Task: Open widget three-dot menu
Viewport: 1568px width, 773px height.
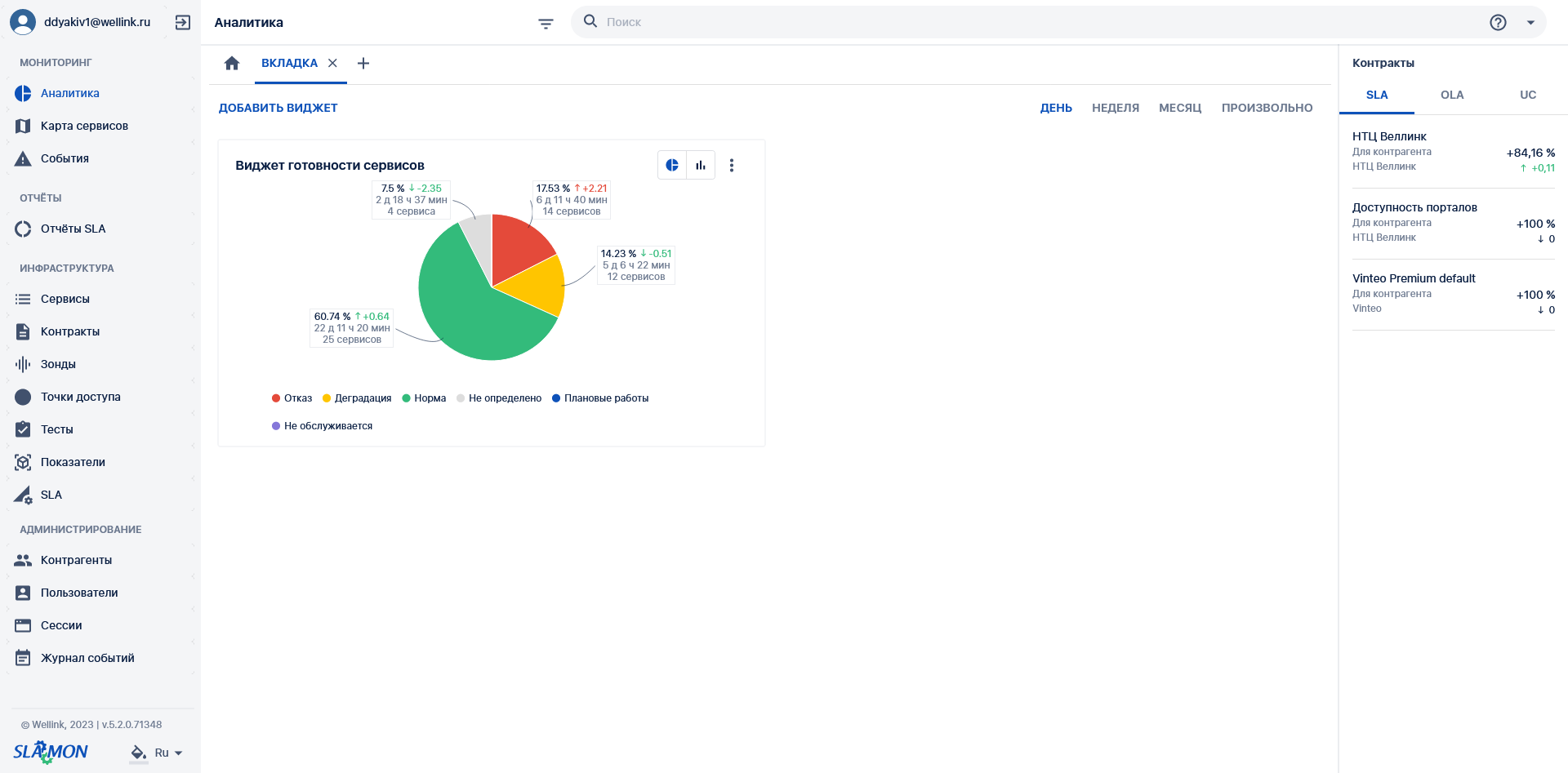Action: (x=732, y=165)
